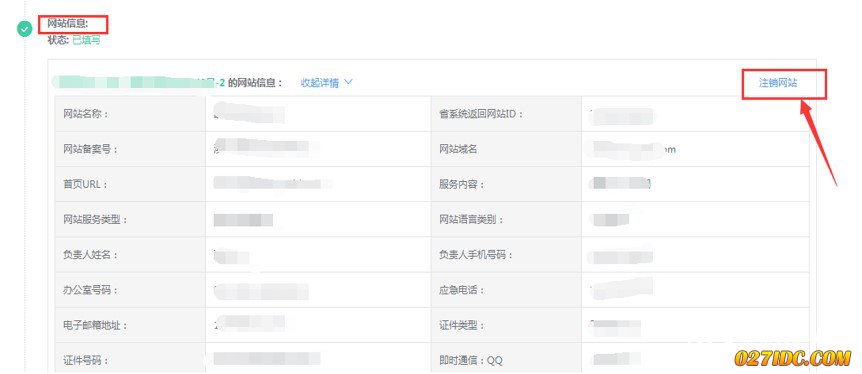Select the 网站域名 value cell
The width and height of the screenshot is (862, 374).
pyautogui.click(x=695, y=149)
